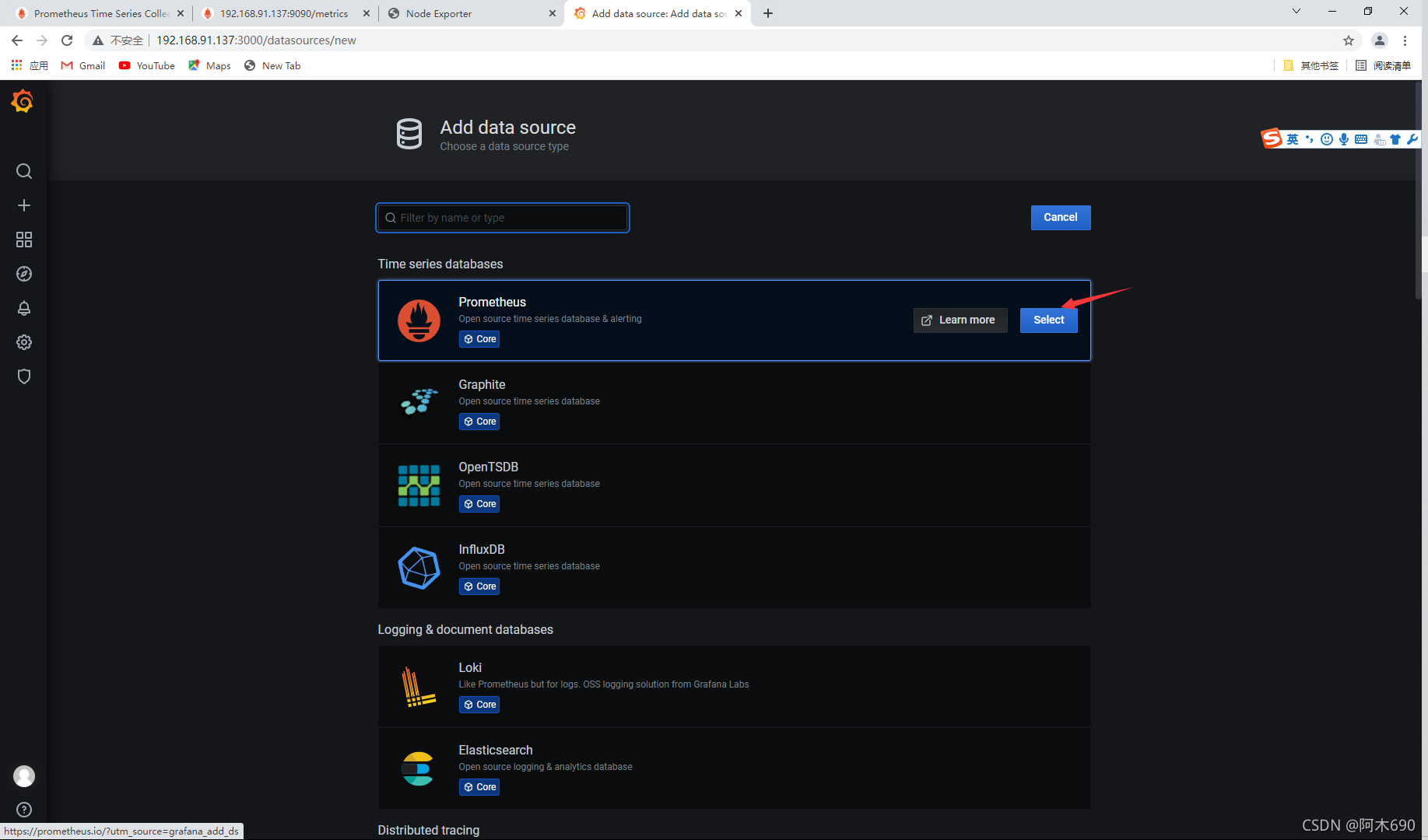The height and width of the screenshot is (840, 1428).
Task: Click Learn more for Prometheus
Action: (960, 320)
